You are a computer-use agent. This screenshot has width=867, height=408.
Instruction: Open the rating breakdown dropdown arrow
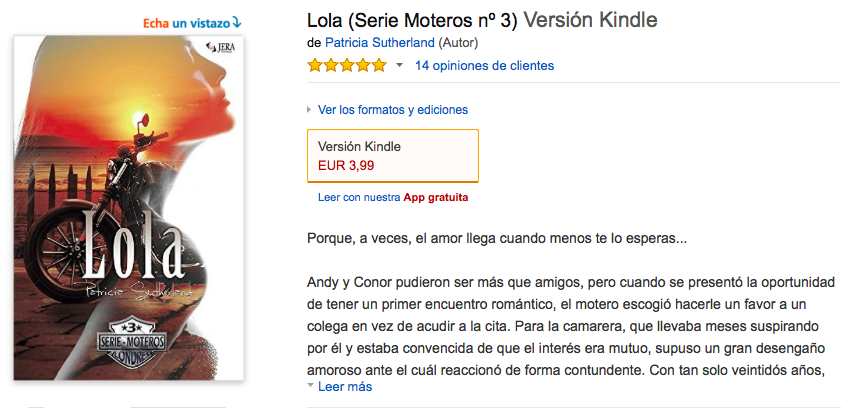[x=400, y=66]
